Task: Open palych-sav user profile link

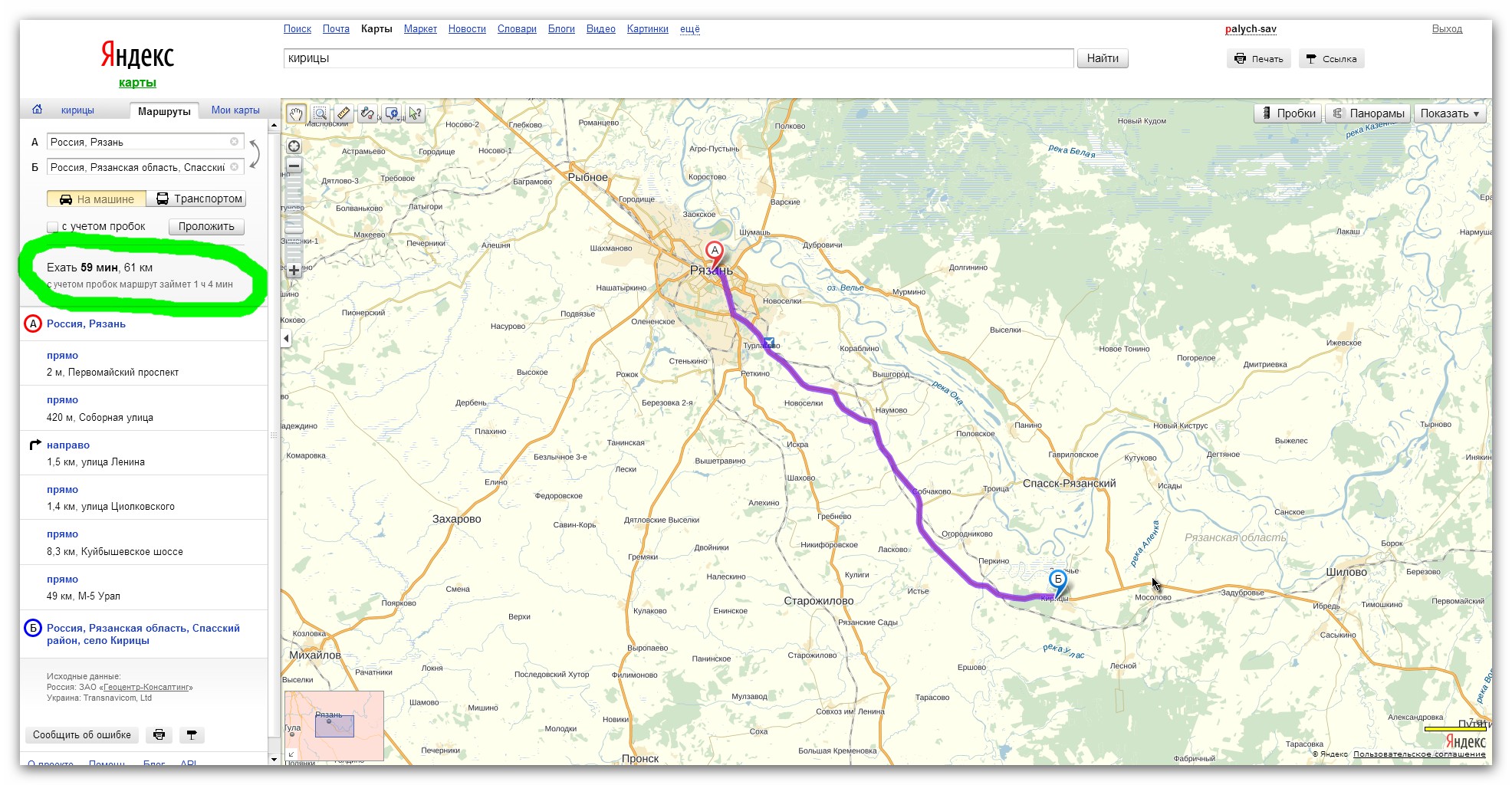Action: point(1251,29)
